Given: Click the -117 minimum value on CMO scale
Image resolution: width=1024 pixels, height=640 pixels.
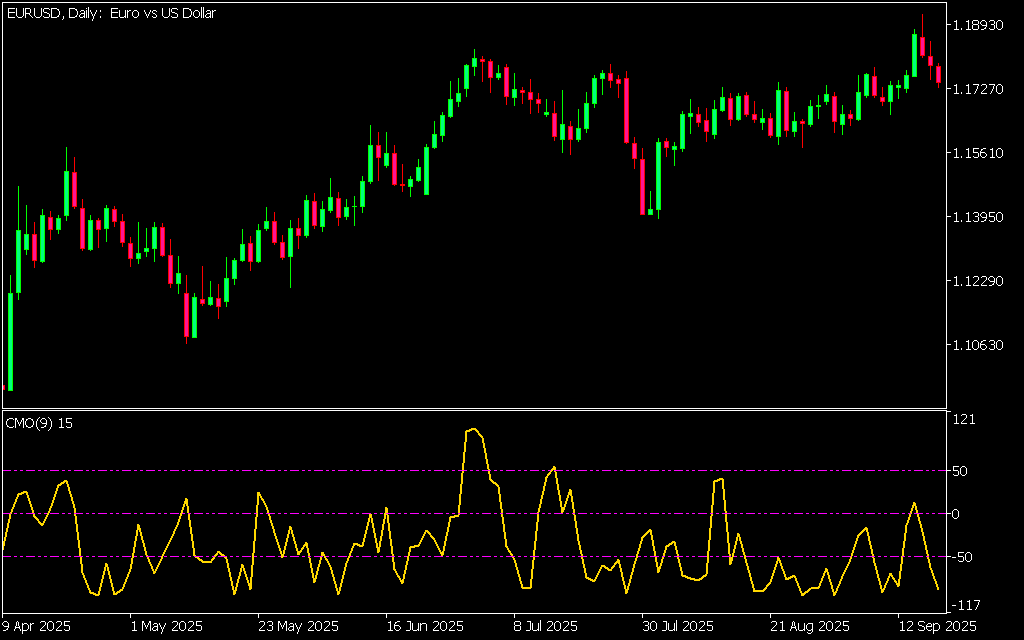Looking at the screenshot, I should coord(967,603).
